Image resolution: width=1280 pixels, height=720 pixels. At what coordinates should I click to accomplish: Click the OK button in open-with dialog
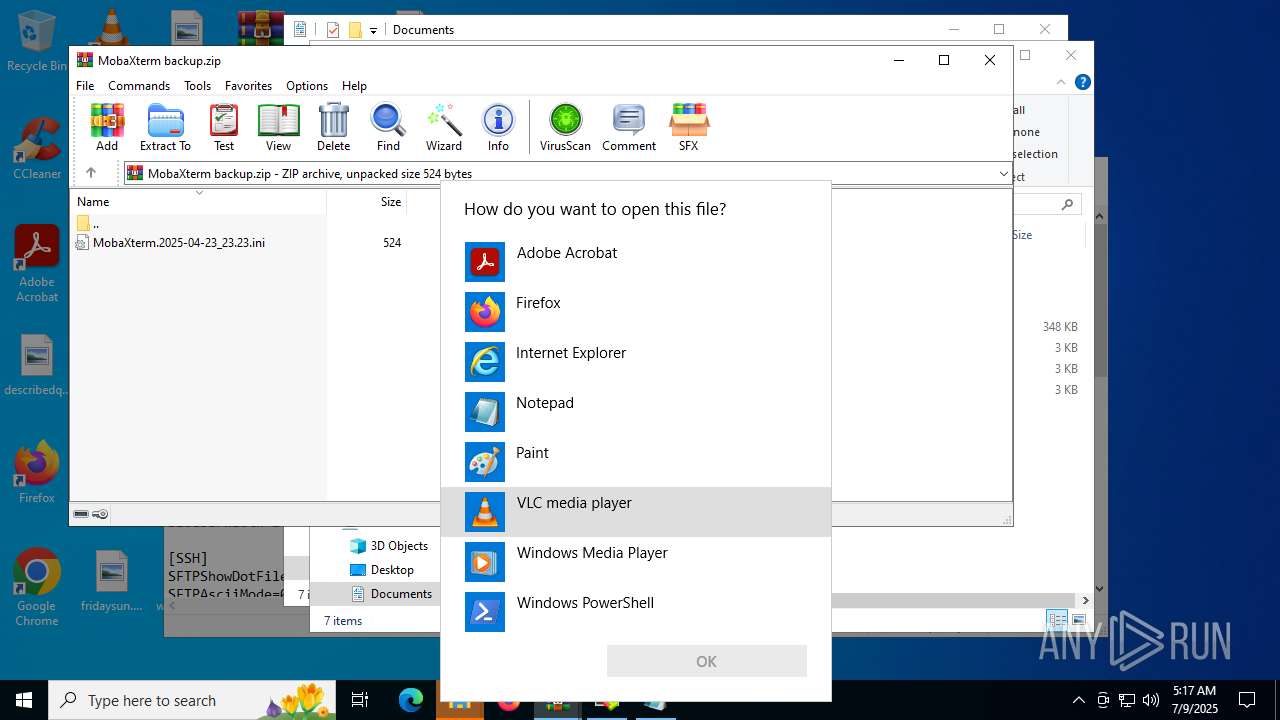[706, 661]
